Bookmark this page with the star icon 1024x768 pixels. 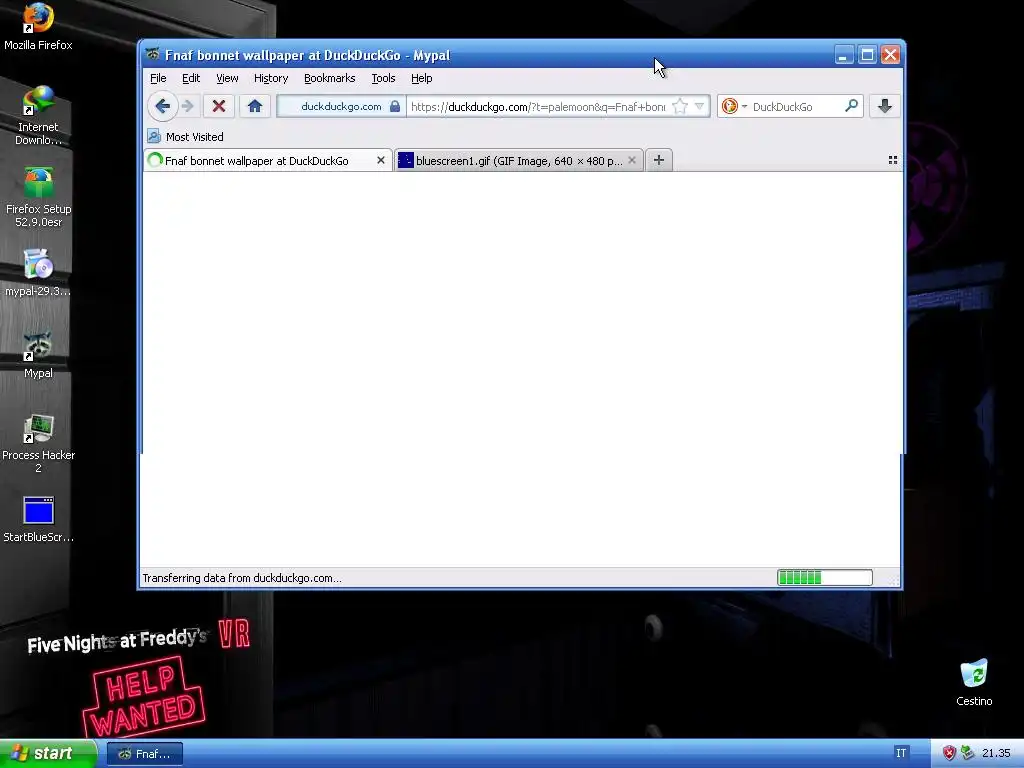coord(680,106)
